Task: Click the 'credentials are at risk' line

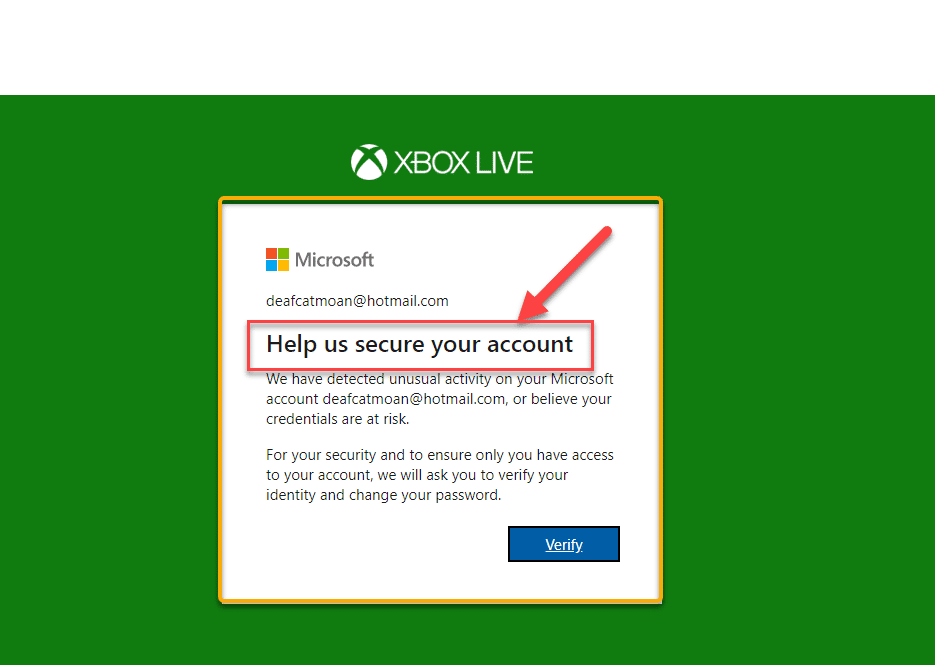Action: 338,419
